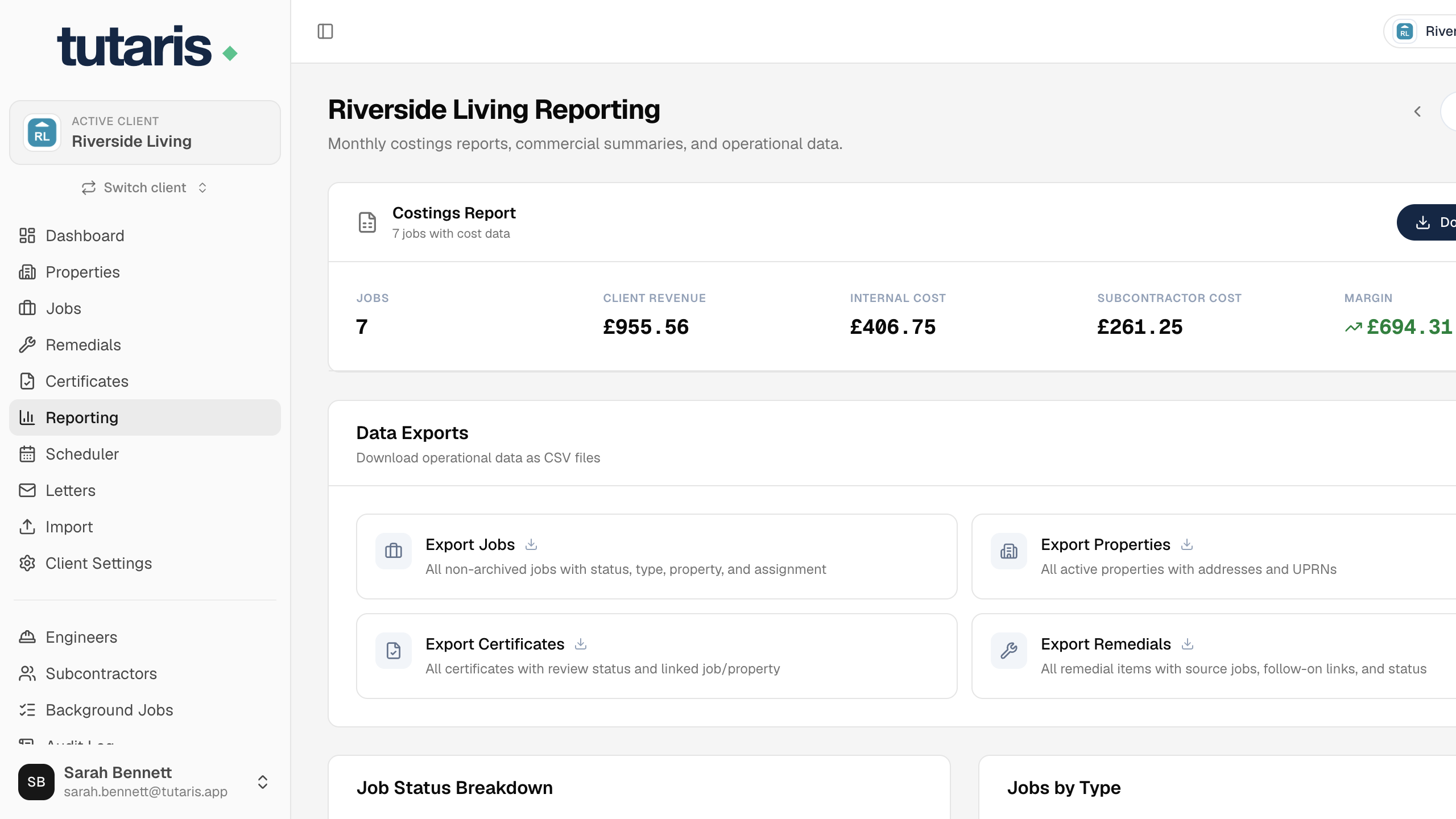
Task: Open the Dashboard page
Action: pyautogui.click(x=145, y=235)
